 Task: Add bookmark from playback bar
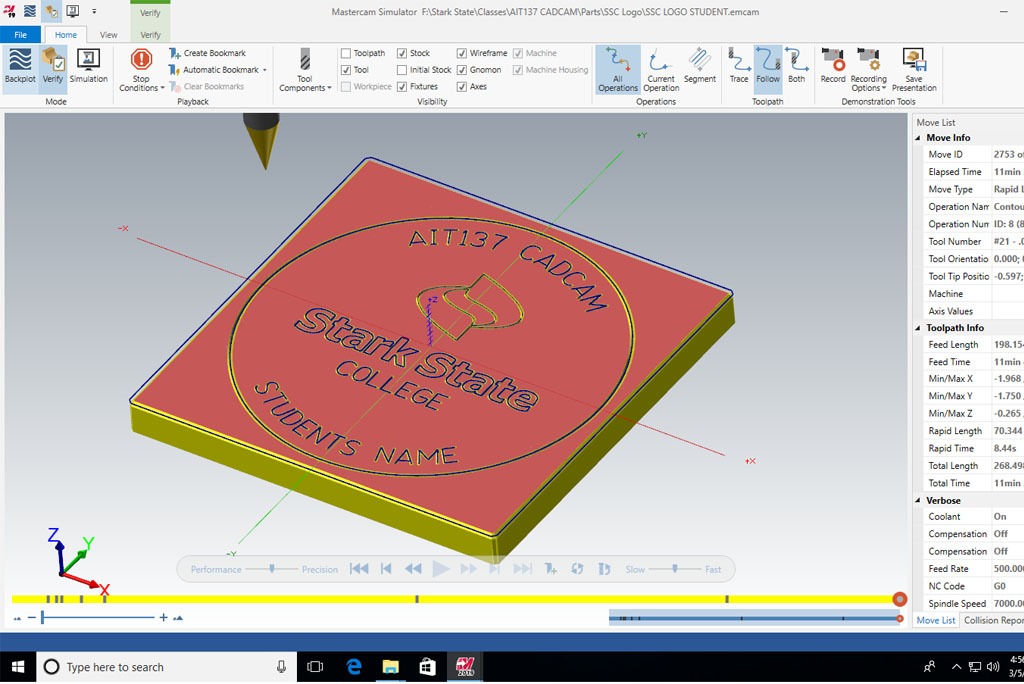[x=551, y=569]
